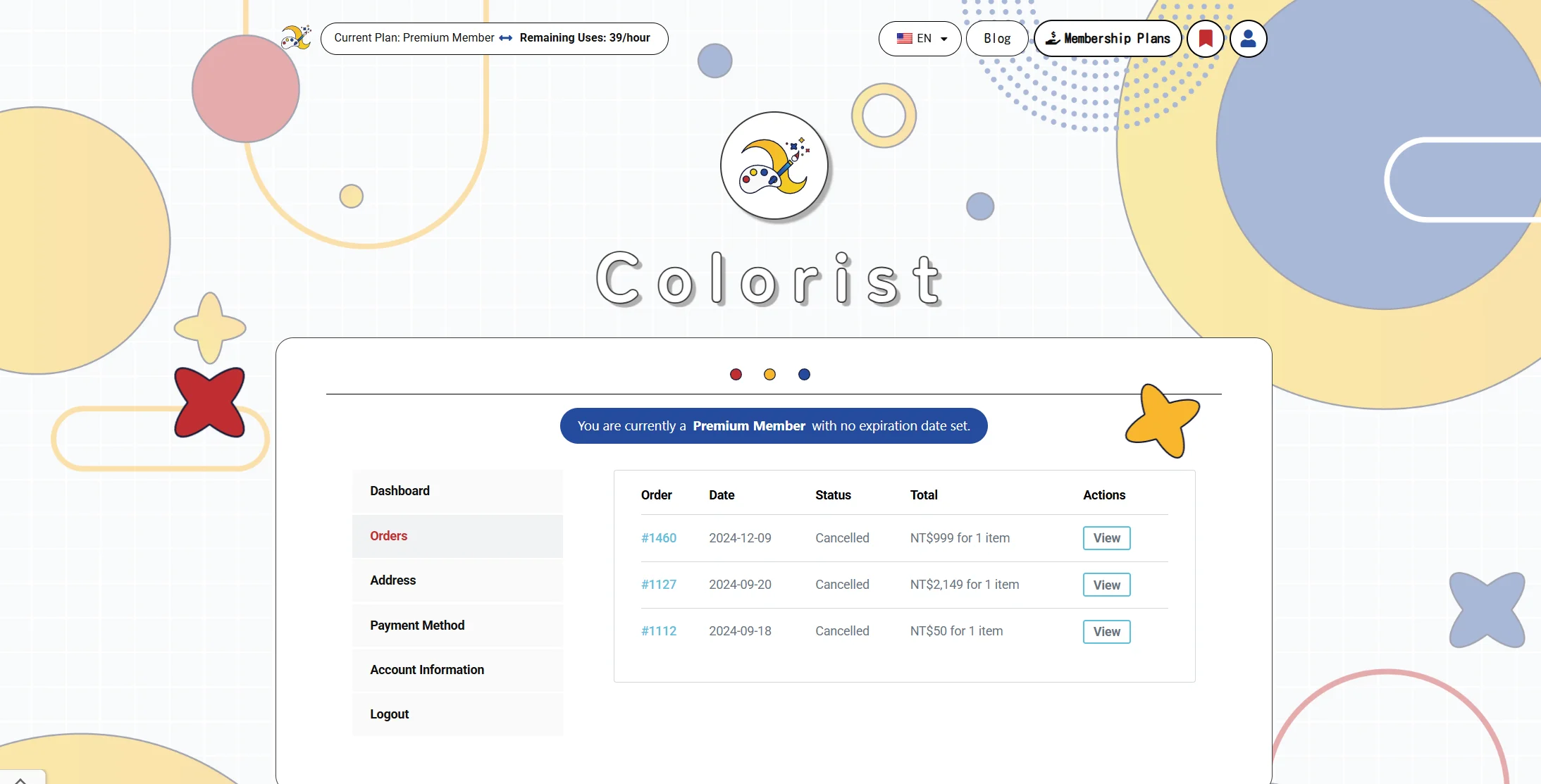
Task: Click date 2024-09-18
Action: (x=740, y=631)
